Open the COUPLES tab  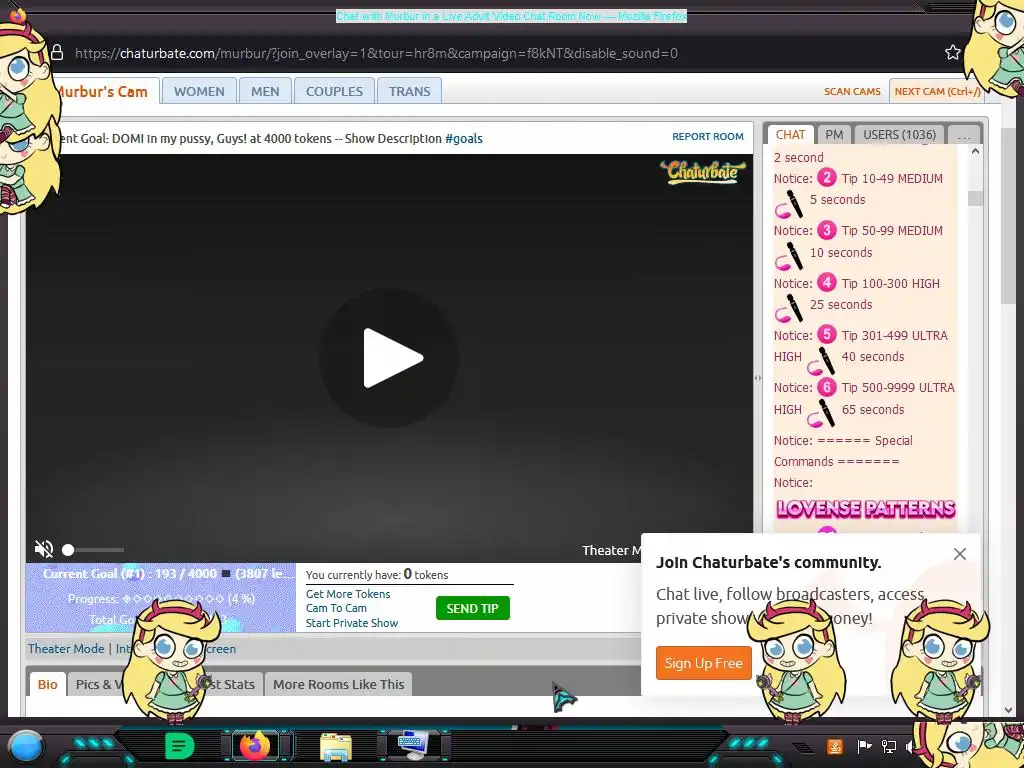point(334,91)
